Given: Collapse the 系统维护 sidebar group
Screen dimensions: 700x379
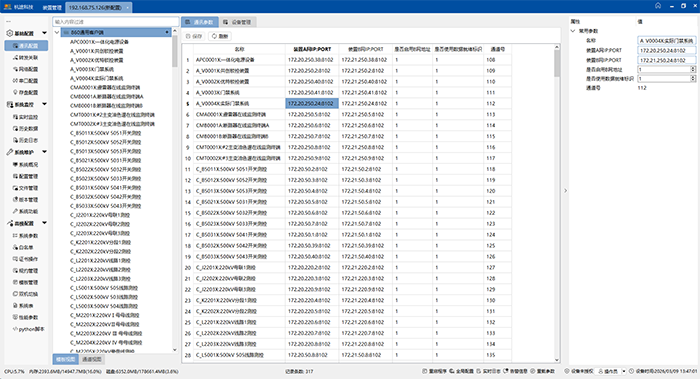Looking at the screenshot, I should (44, 152).
